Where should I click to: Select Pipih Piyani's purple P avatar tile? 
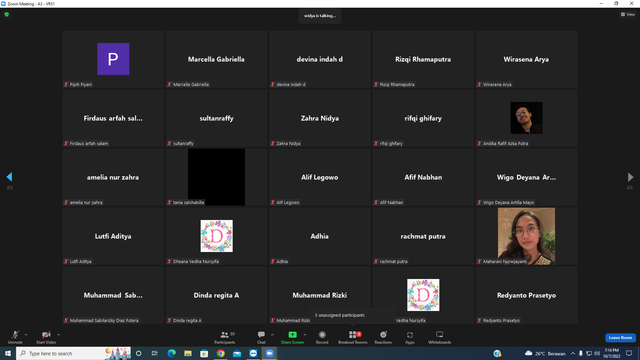click(113, 59)
